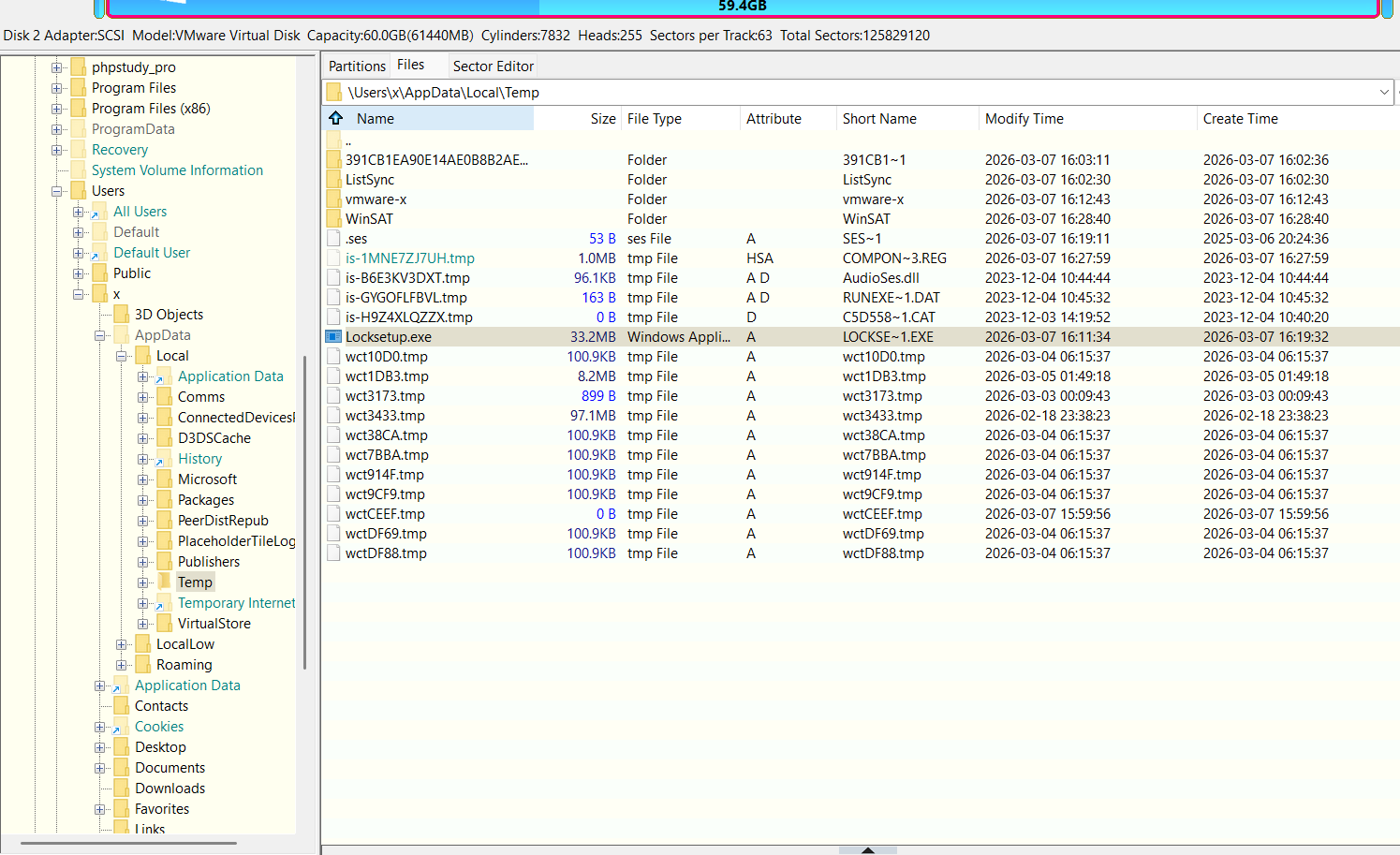Collapse the Users tree node
Viewport: 1400px width, 855px height.
click(x=56, y=191)
